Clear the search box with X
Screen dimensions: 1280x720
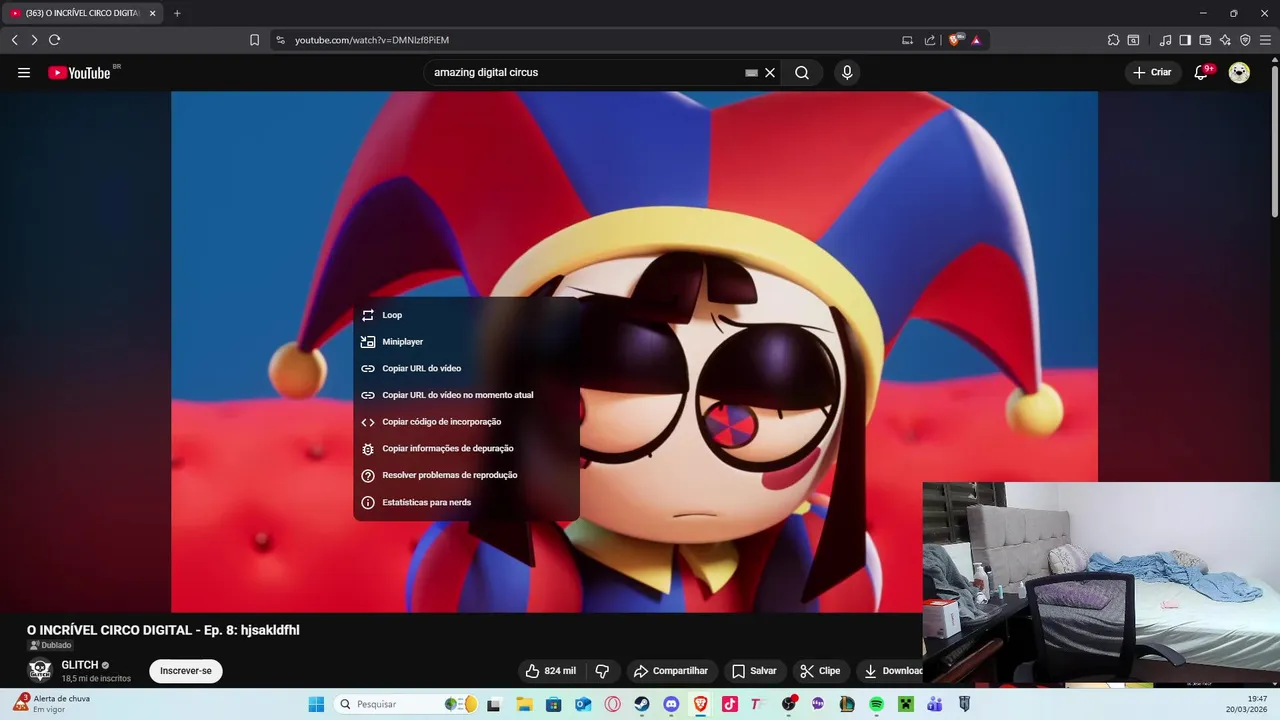click(x=770, y=72)
